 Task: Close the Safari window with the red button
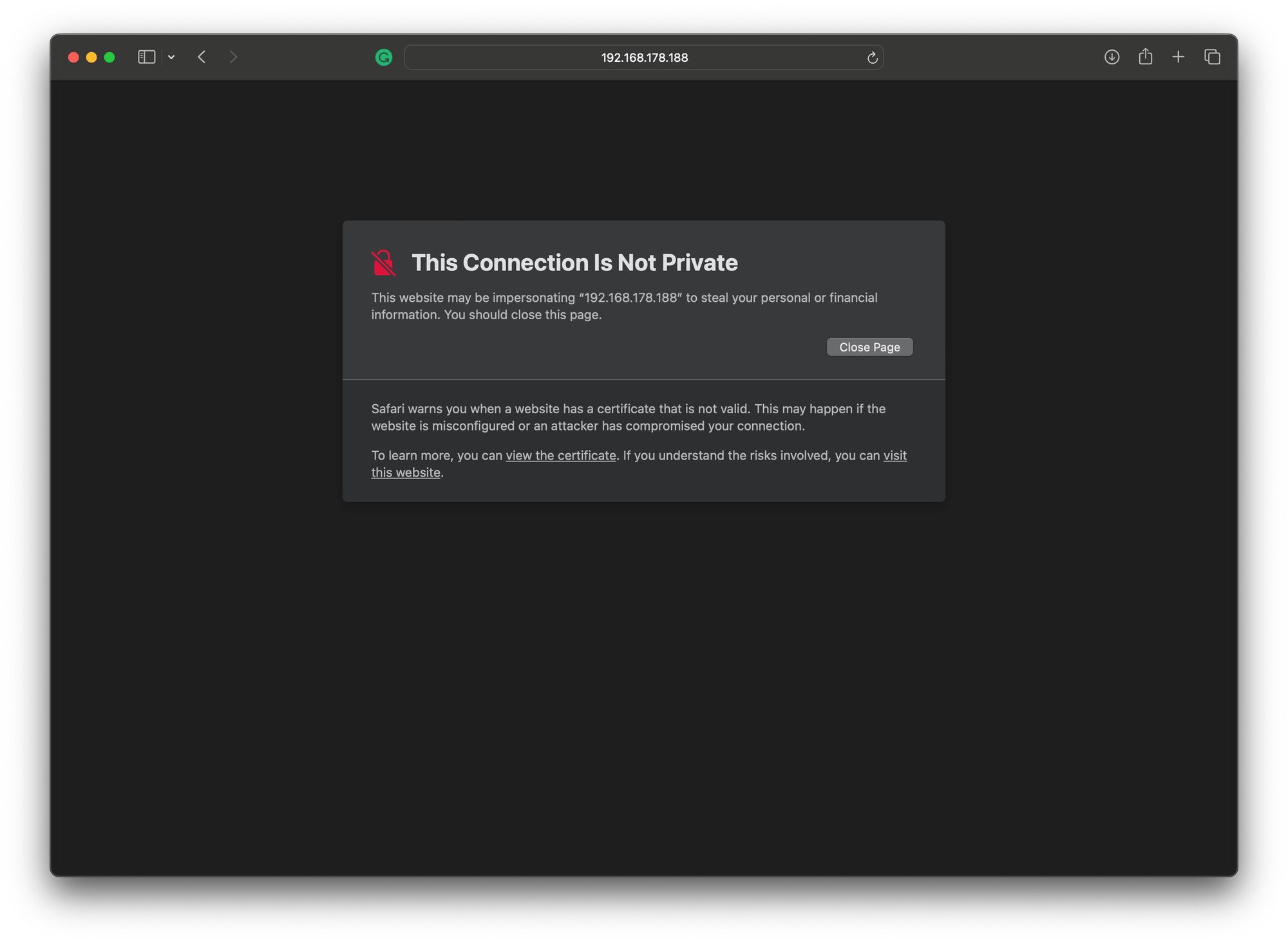click(73, 57)
